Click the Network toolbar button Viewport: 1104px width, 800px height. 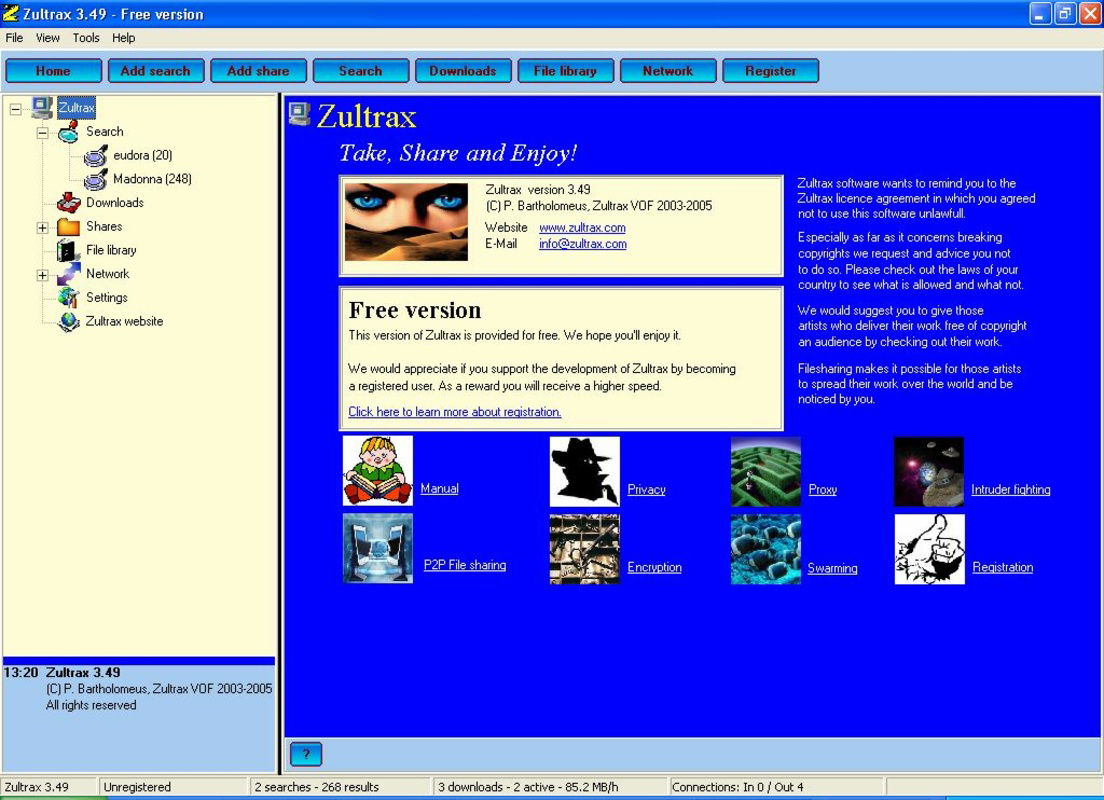668,70
